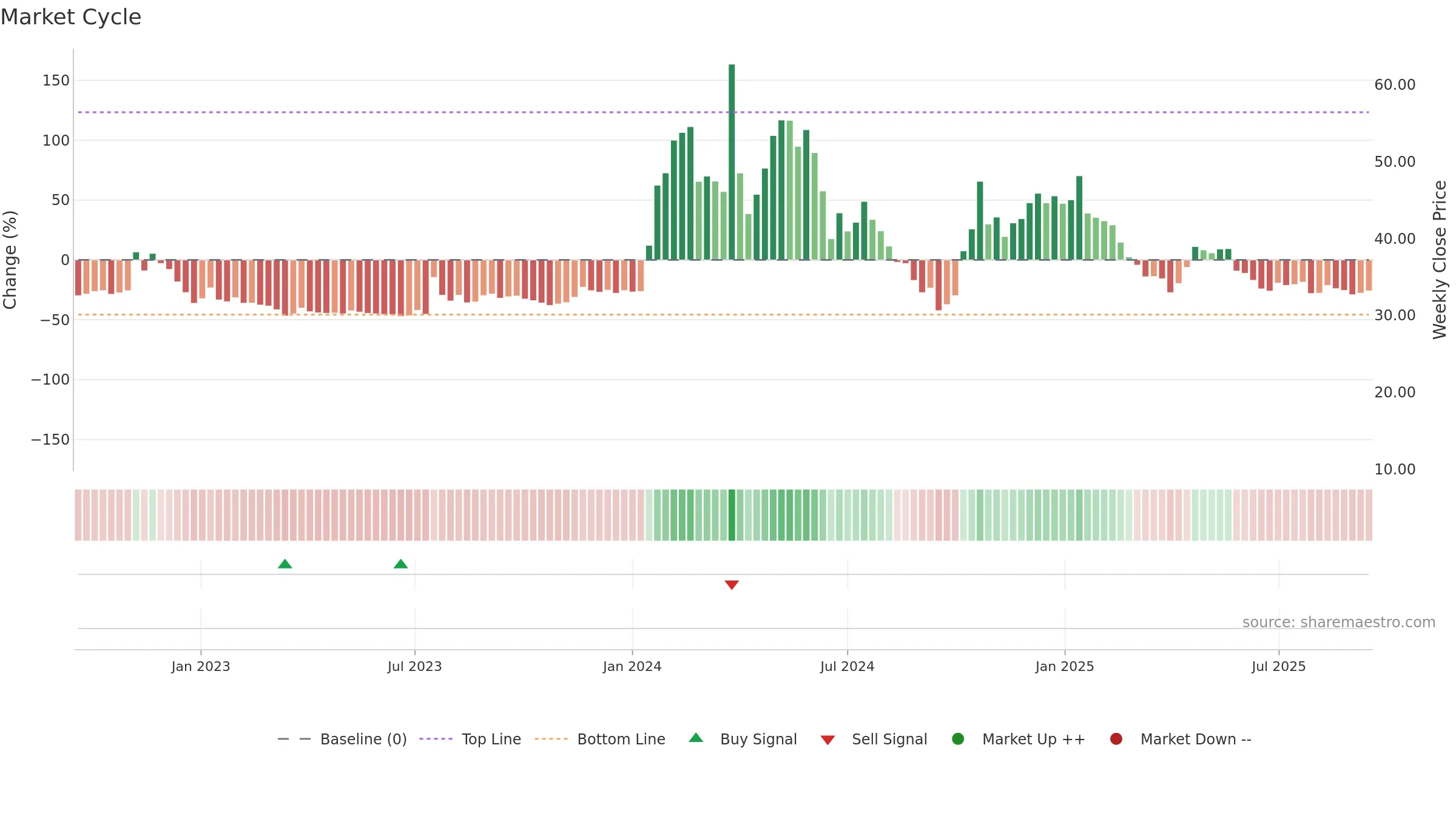Toggle the Top Line legend label

(x=491, y=739)
